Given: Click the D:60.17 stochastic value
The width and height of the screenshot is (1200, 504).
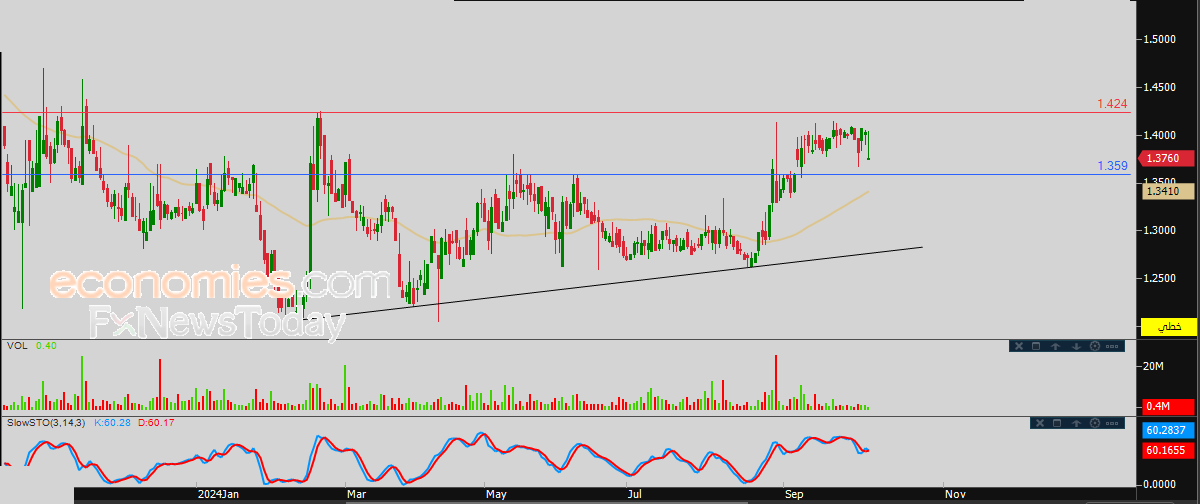Looking at the screenshot, I should click(x=155, y=423).
